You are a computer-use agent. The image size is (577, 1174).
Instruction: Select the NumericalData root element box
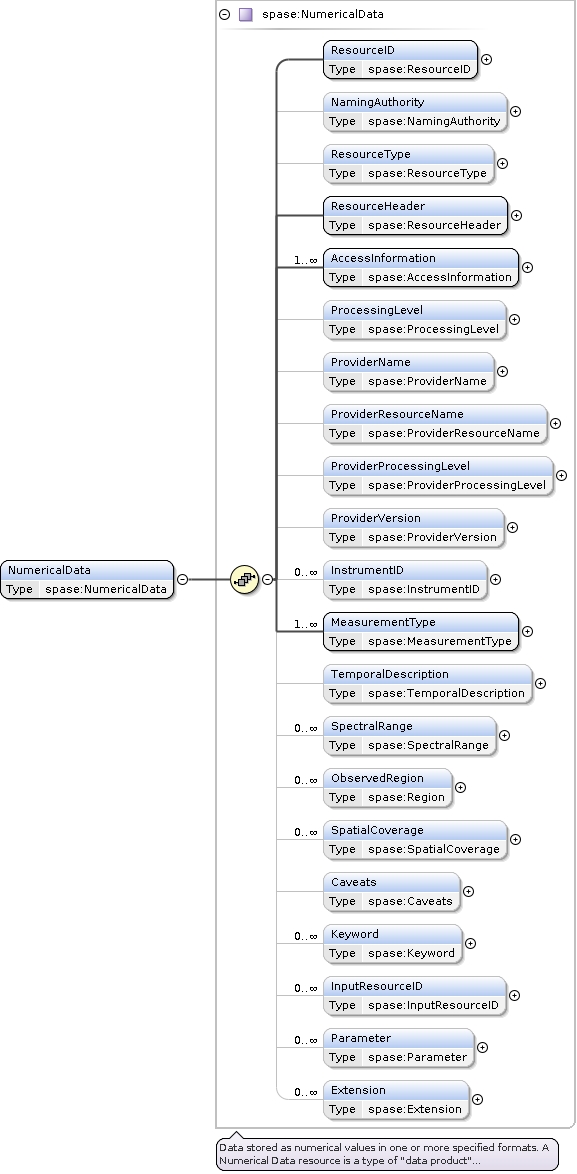[87, 580]
